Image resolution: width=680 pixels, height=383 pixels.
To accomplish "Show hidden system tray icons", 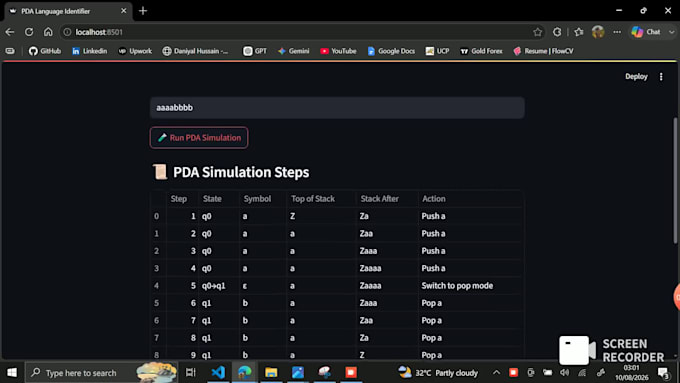I will (497, 372).
